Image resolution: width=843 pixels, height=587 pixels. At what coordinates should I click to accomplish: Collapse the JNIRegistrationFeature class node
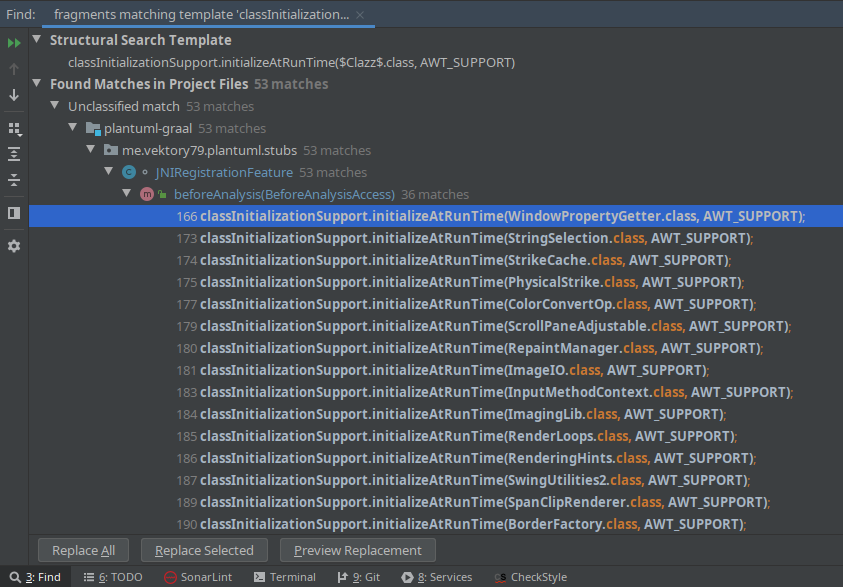(109, 171)
